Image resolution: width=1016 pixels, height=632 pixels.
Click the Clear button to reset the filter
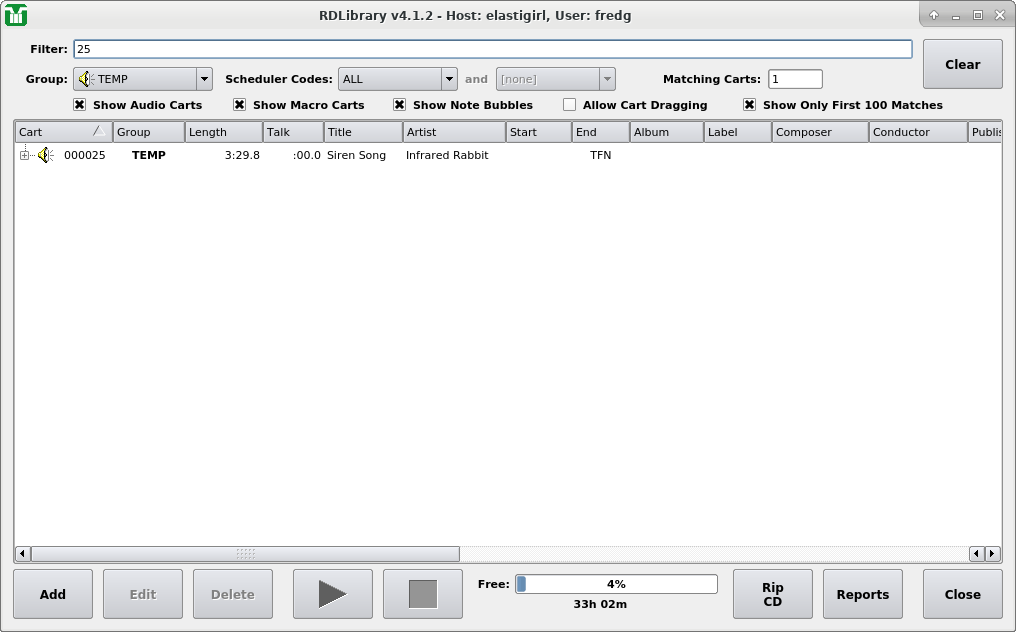962,63
